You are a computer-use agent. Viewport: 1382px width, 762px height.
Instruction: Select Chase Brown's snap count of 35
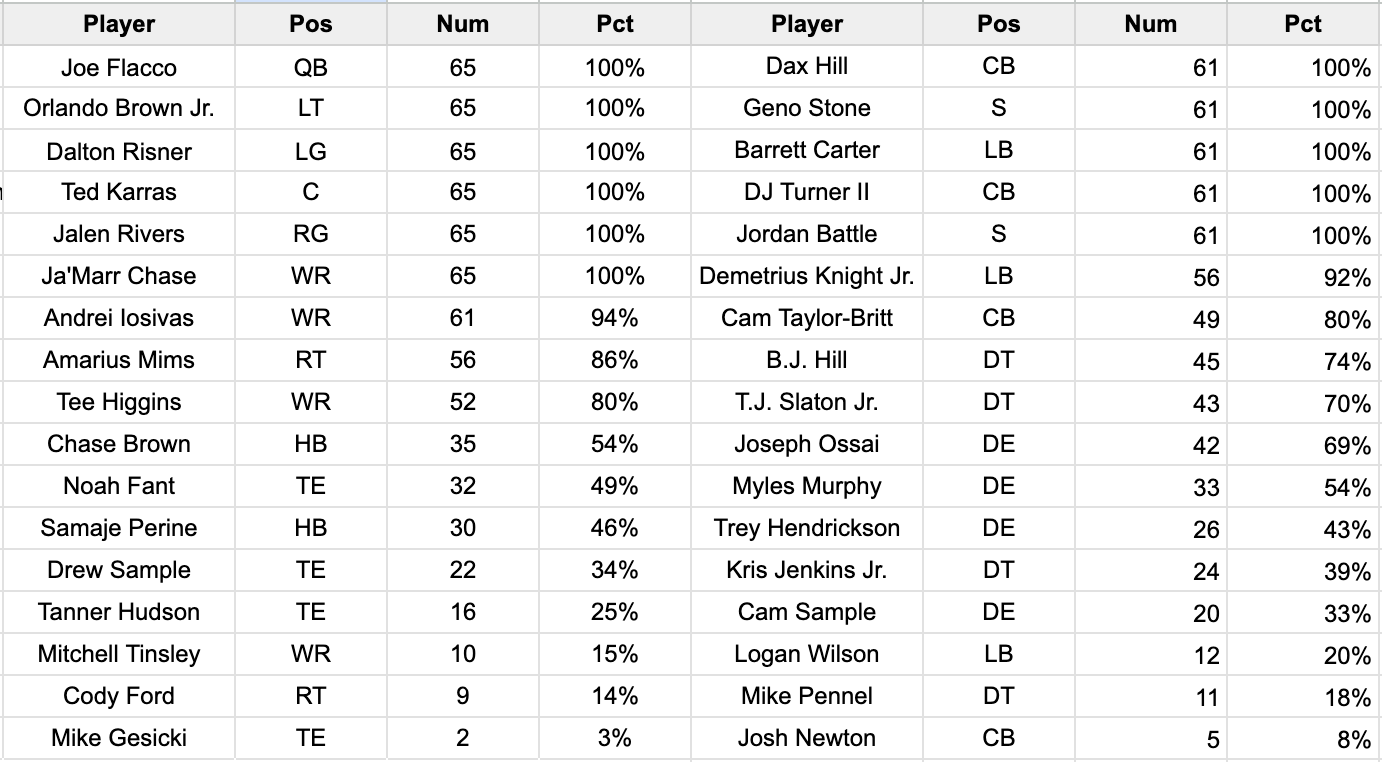pos(463,444)
